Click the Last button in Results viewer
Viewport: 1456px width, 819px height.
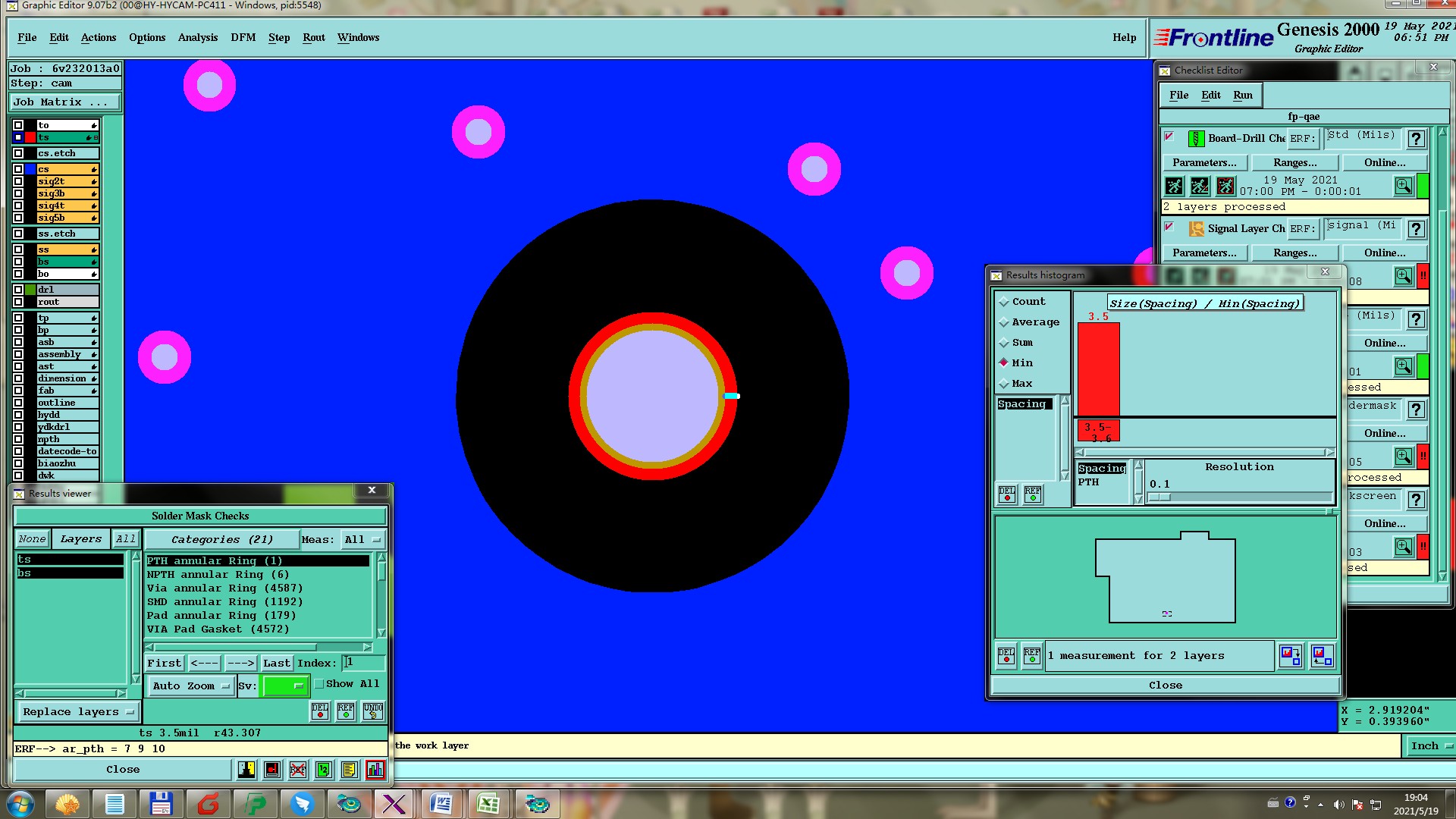[276, 664]
